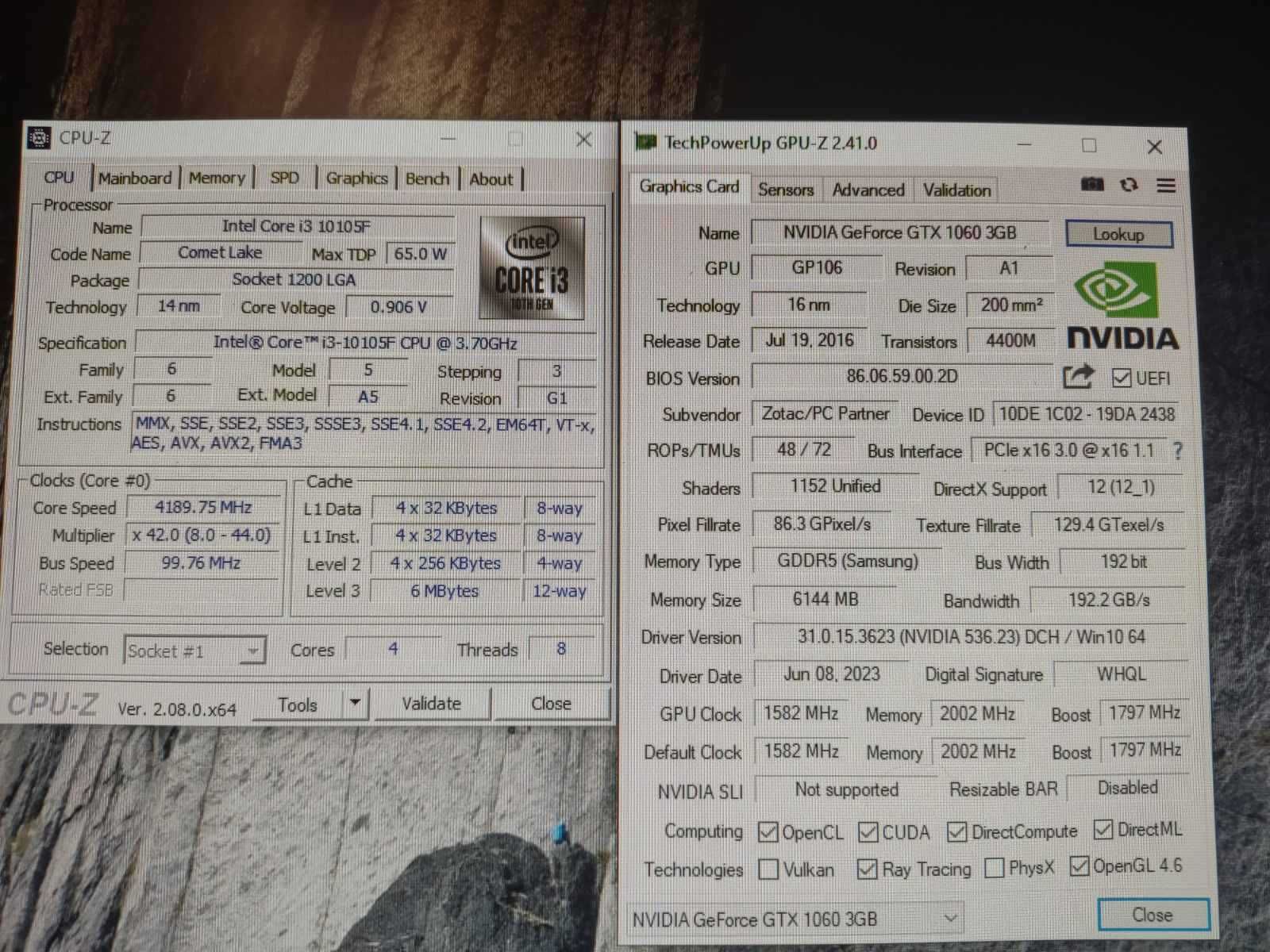Expand the Tools dropdown arrow in CPU-Z
This screenshot has height=952, width=1270.
tap(355, 703)
